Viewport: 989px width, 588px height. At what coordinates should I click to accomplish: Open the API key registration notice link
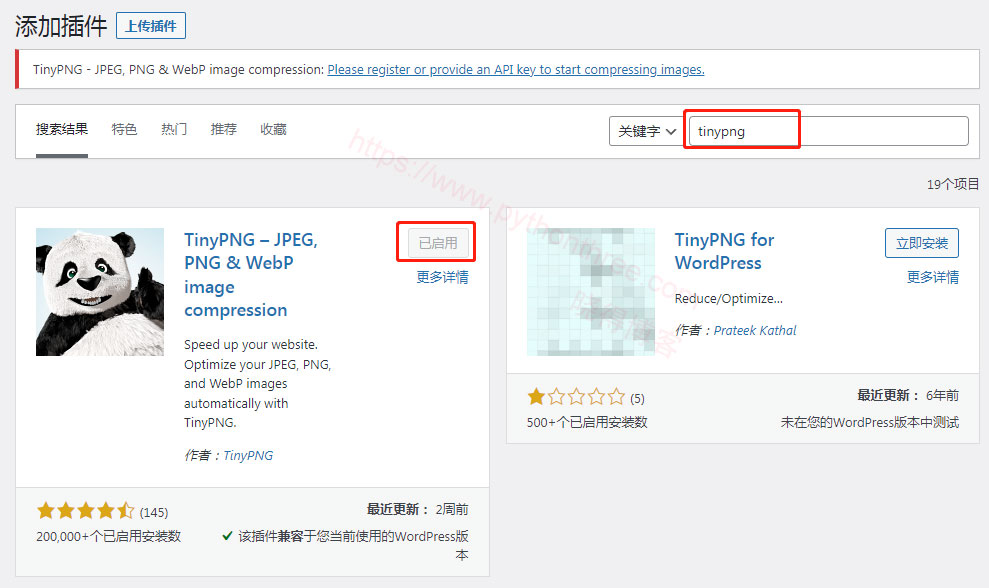tap(515, 69)
